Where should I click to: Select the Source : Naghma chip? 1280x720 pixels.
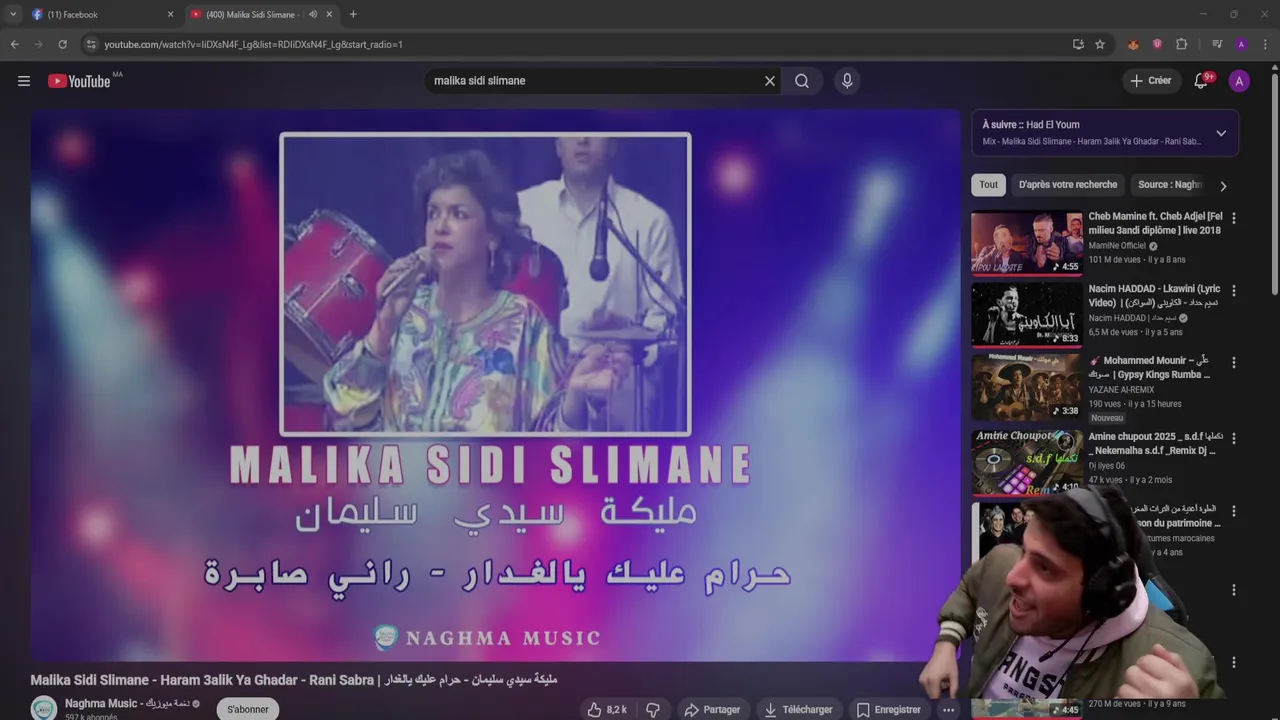pyautogui.click(x=1170, y=185)
